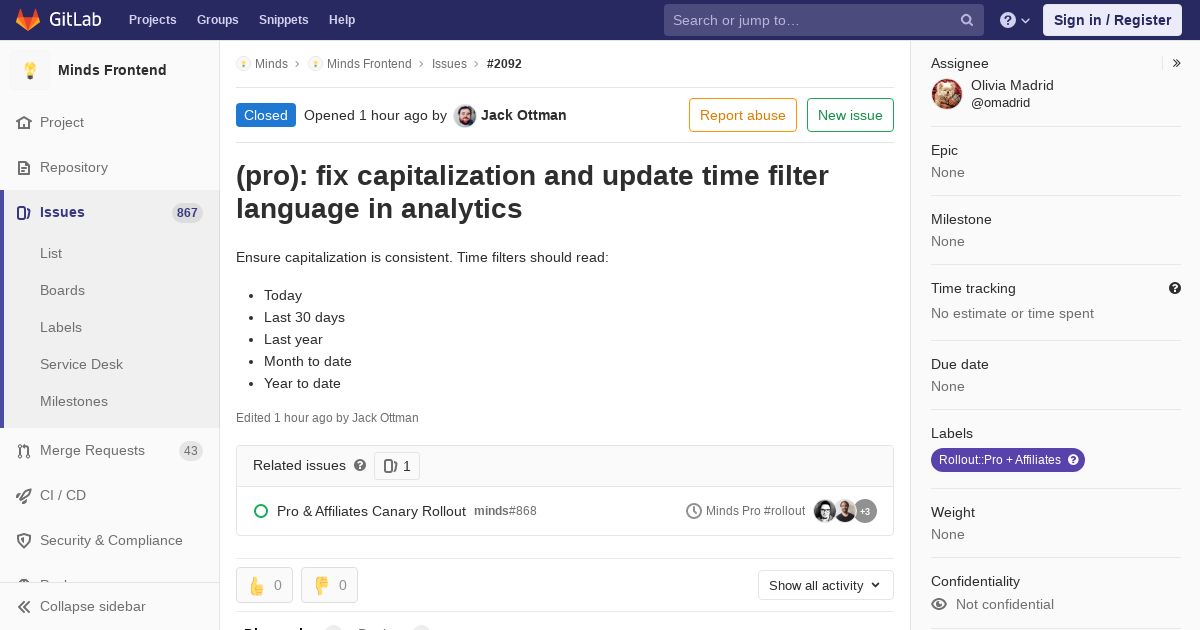Click the Minds Frontend breadcrumb icon
Image resolution: width=1200 pixels, height=630 pixels.
[315, 64]
